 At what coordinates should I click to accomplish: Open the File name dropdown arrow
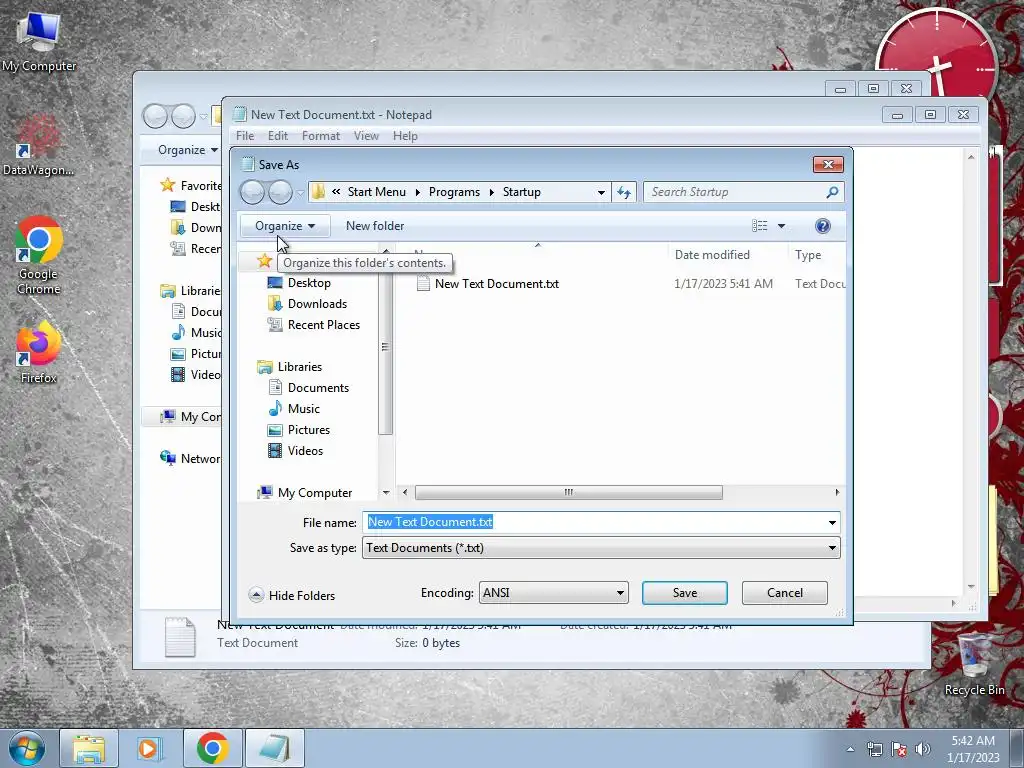pyautogui.click(x=832, y=522)
